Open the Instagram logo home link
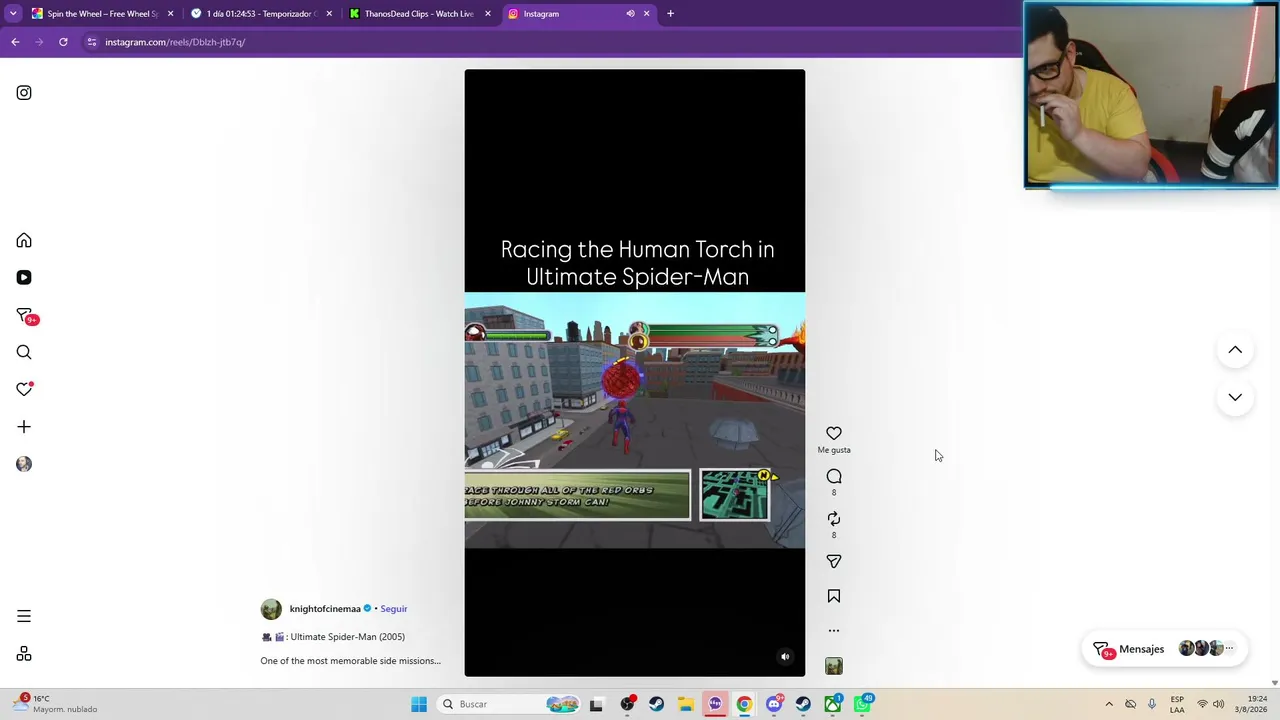 click(x=24, y=93)
